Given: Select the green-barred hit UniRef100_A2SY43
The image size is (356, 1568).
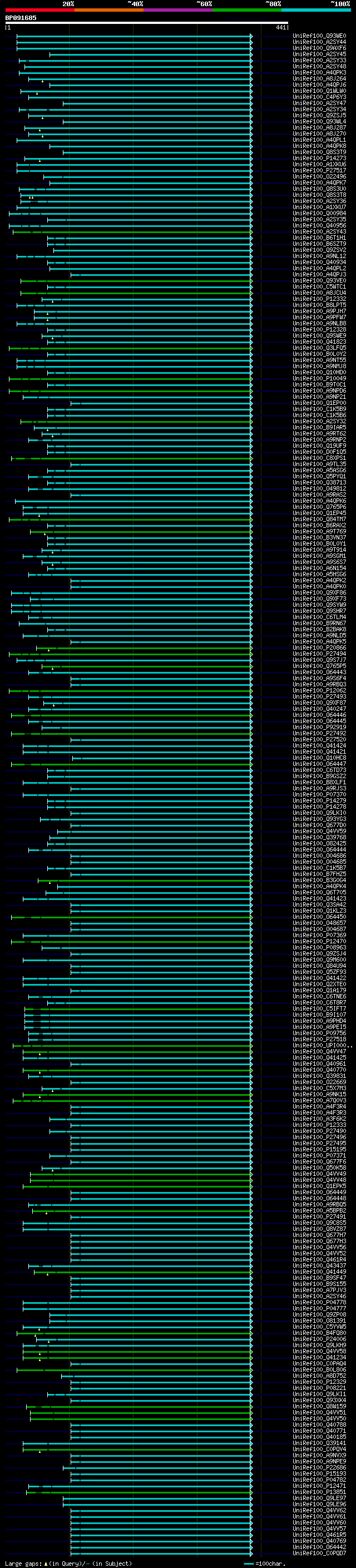Looking at the screenshot, I should 319,231.
